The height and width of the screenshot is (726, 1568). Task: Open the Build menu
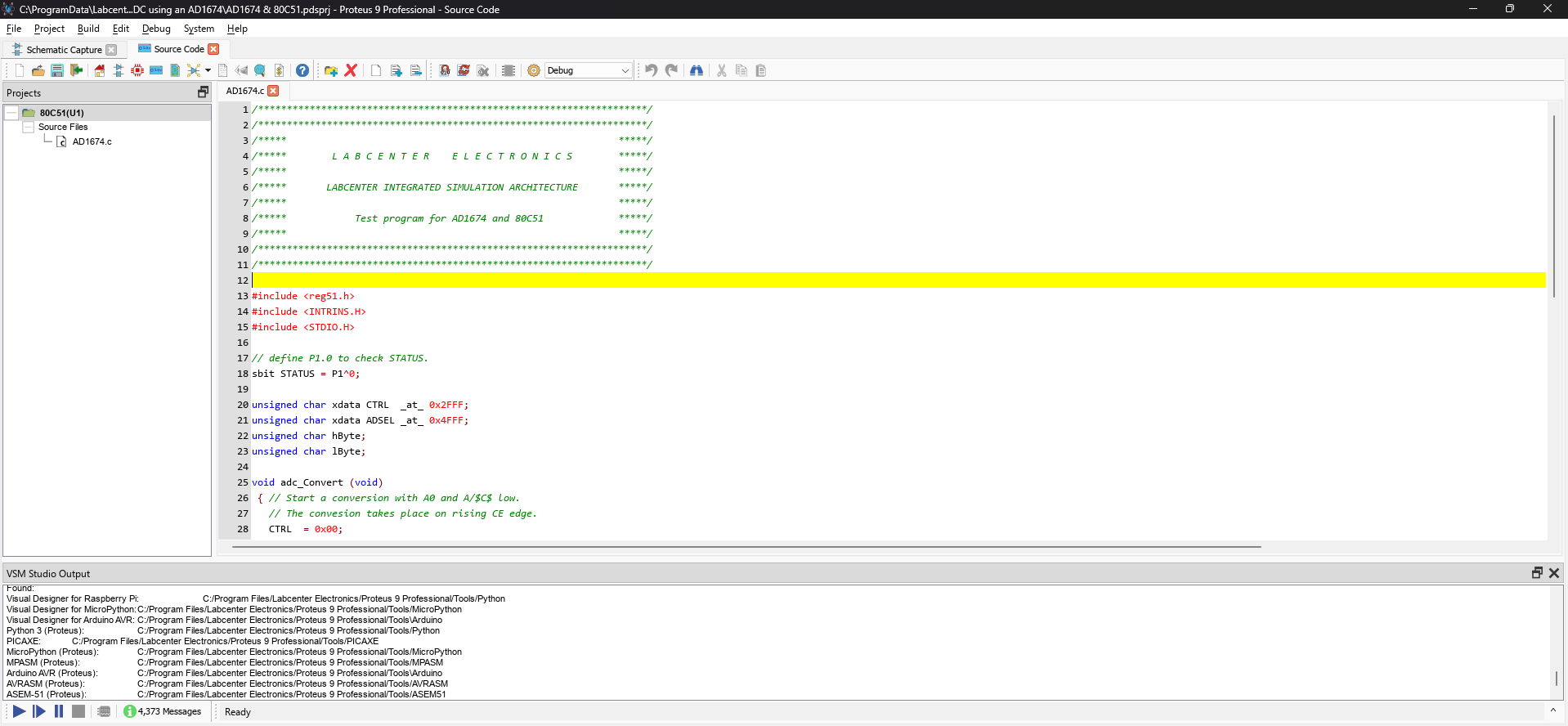click(x=88, y=29)
